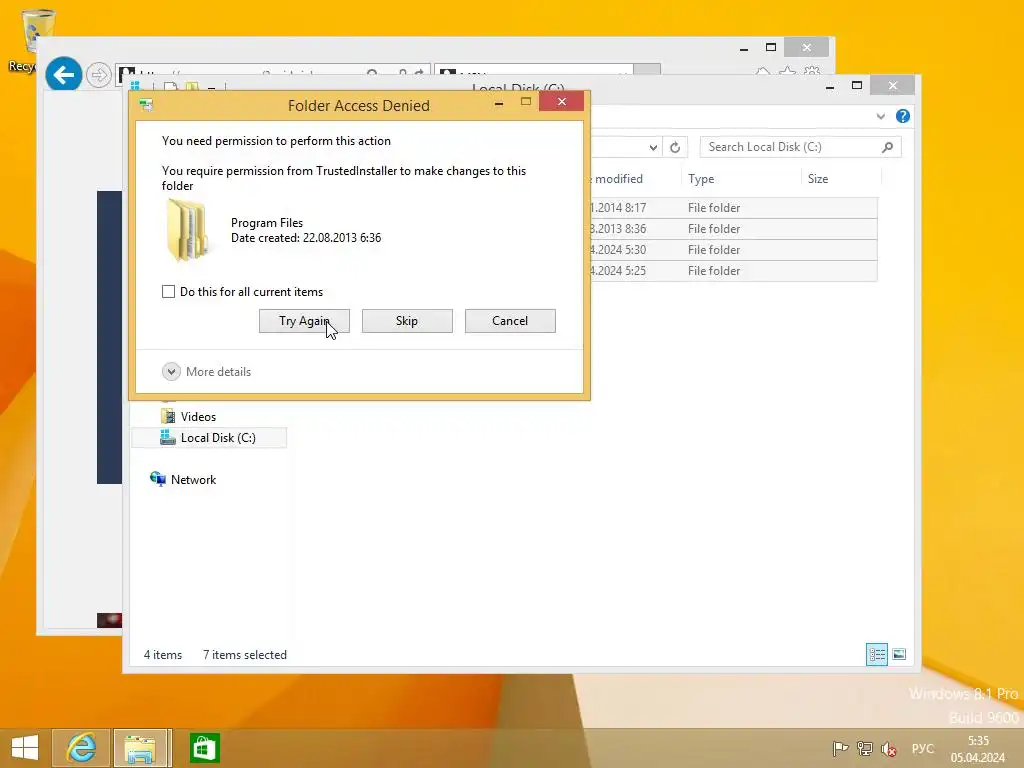Refresh the Local Disk (C:) view
This screenshot has width=1024, height=768.
click(675, 148)
